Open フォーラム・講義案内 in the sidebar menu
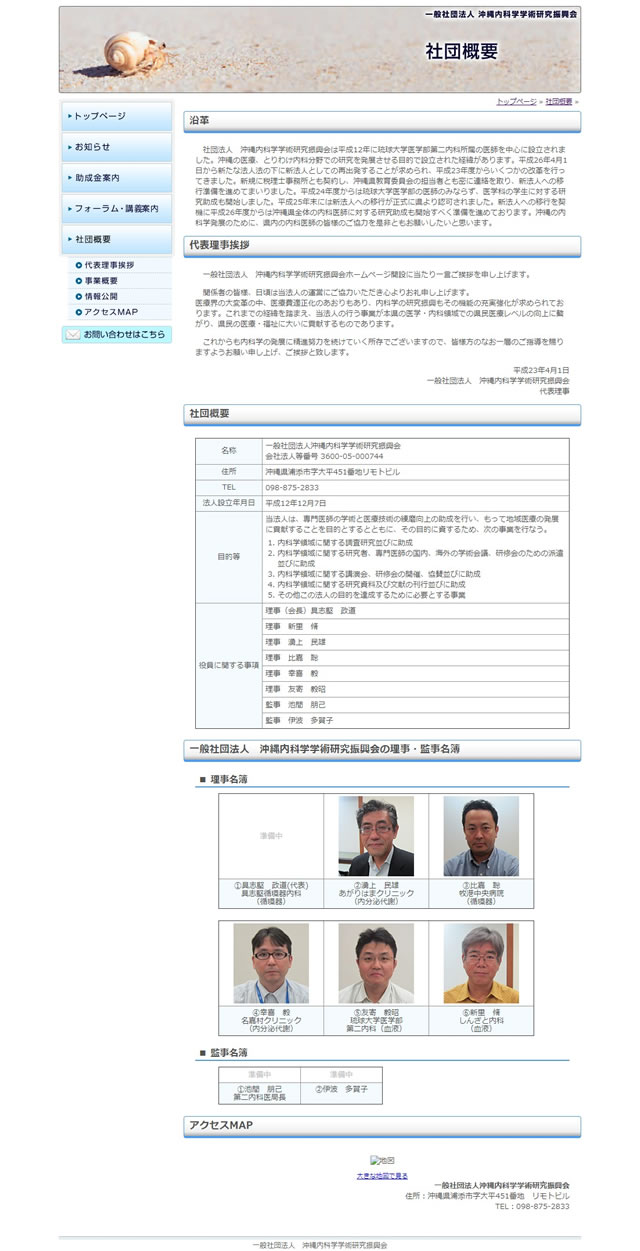Screen dimensions: 640x1251 point(116,209)
